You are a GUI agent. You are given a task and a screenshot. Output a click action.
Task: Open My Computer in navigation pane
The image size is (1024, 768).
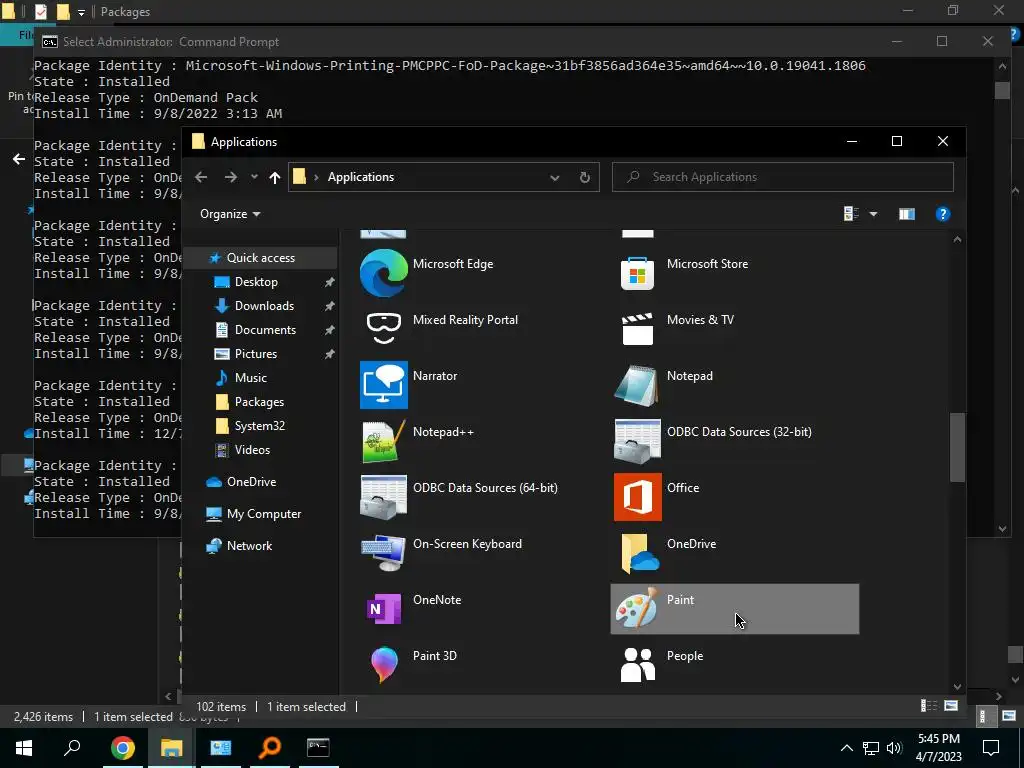(x=264, y=514)
